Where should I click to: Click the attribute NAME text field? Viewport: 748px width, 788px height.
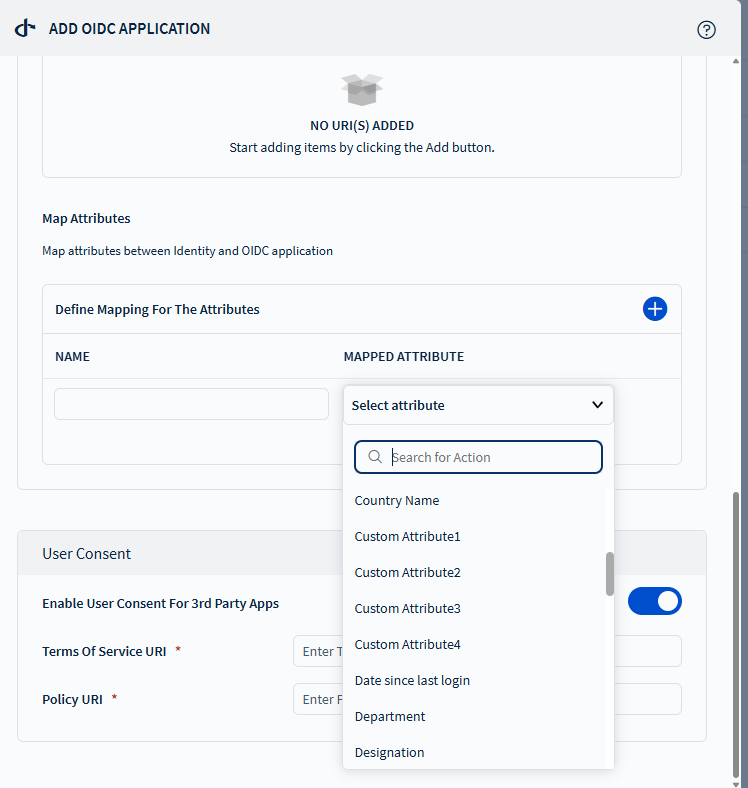point(191,404)
